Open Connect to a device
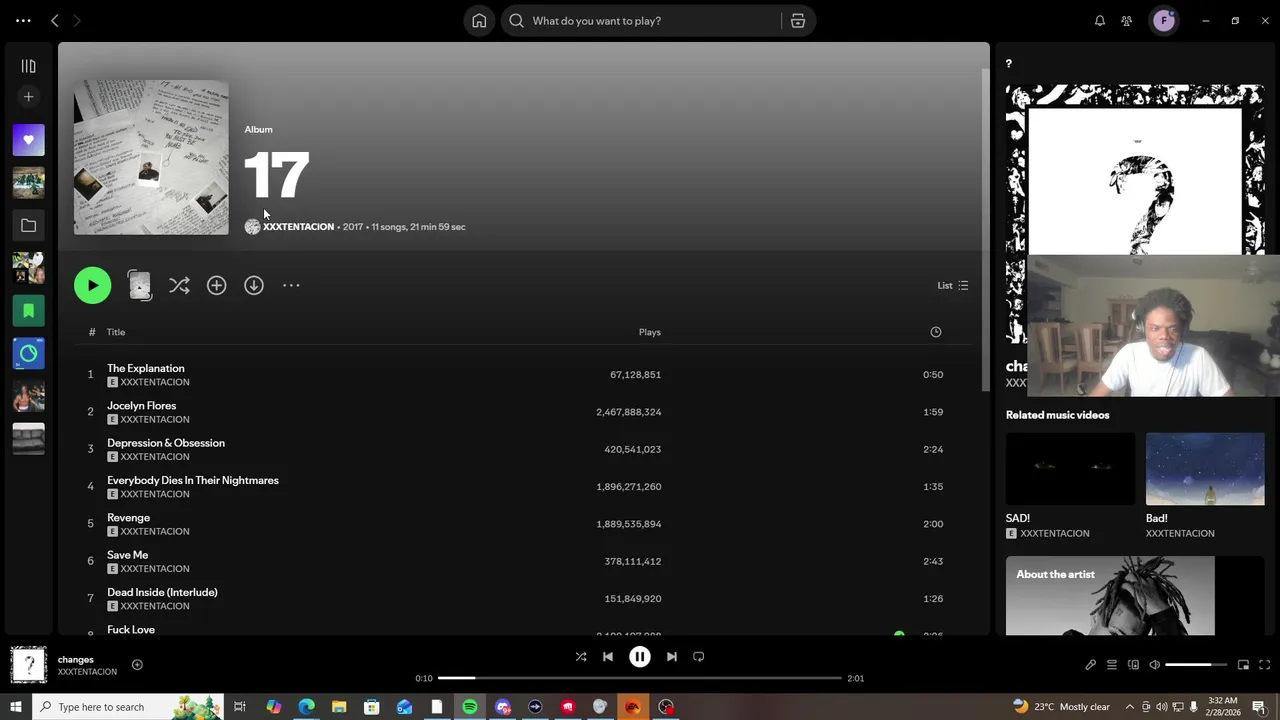Screen dimensions: 1280x720 1133,665
